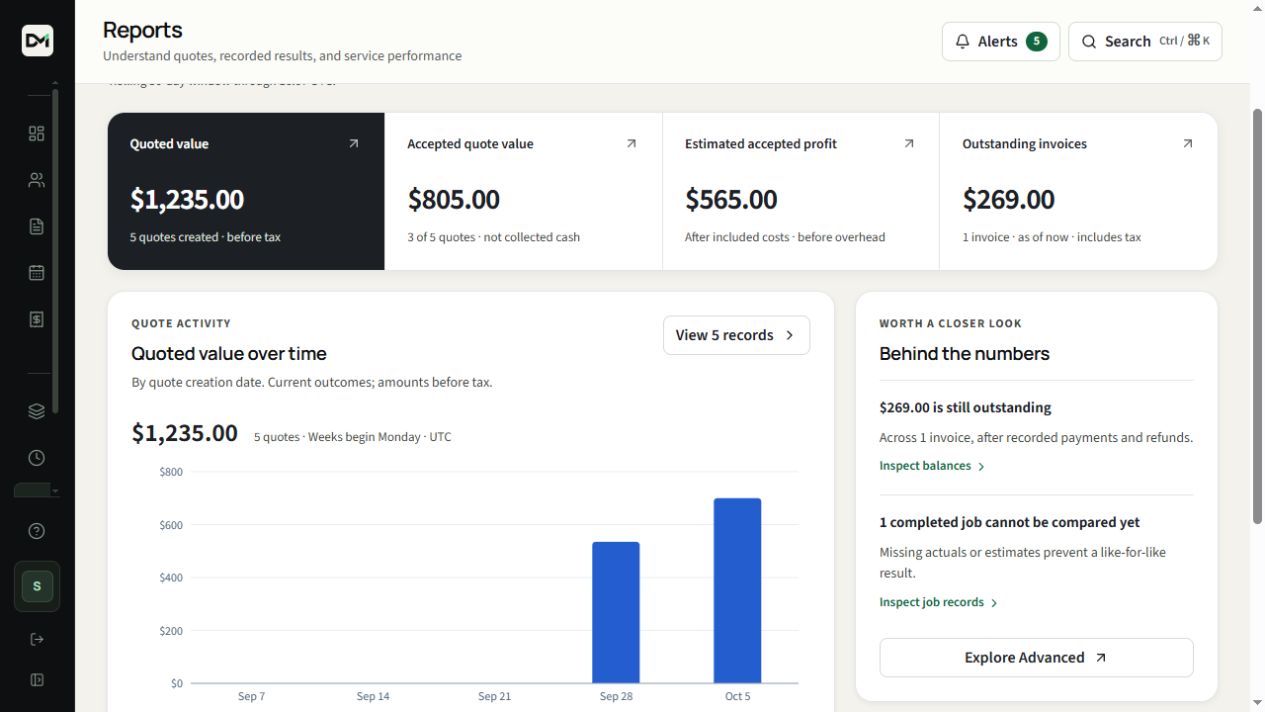
Task: Click '5 quotes created · before tax' text
Action: click(205, 237)
